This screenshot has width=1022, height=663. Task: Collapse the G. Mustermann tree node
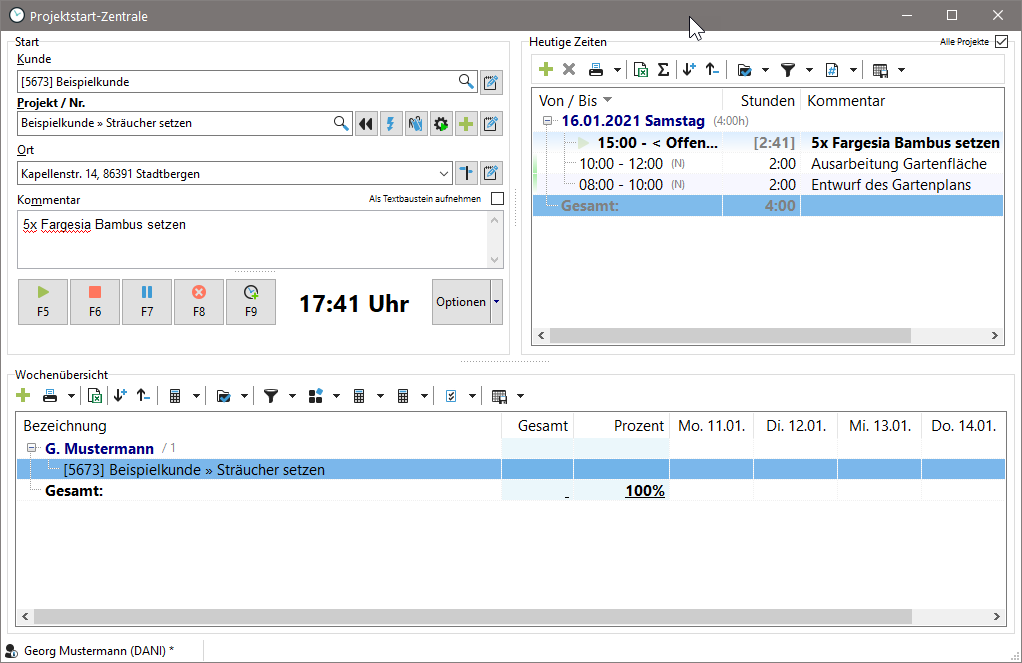(32, 449)
